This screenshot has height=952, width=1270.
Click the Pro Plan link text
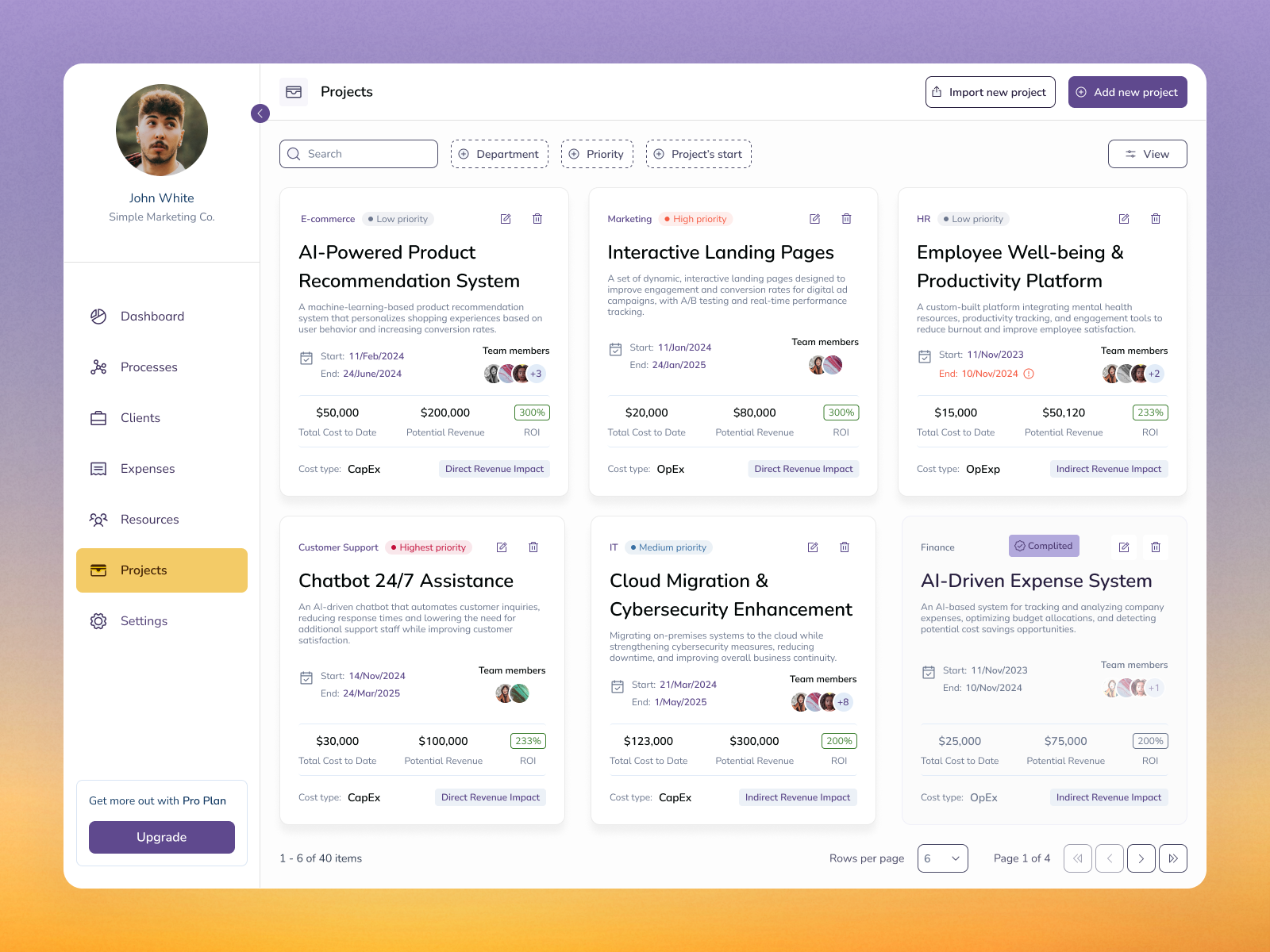pyautogui.click(x=204, y=800)
